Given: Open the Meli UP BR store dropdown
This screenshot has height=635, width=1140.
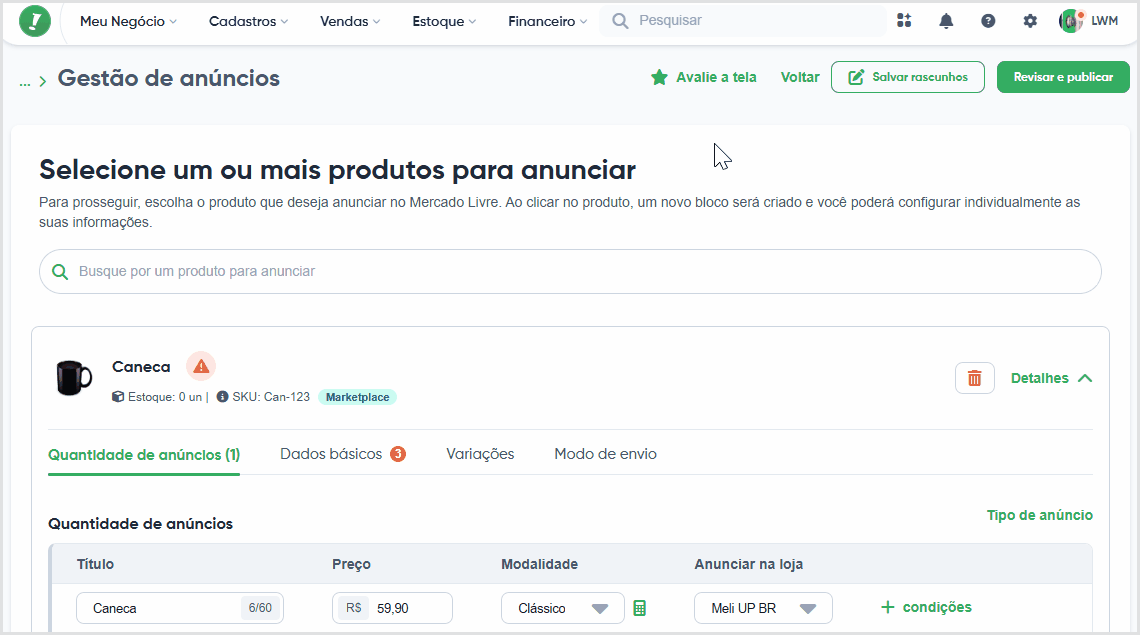Looking at the screenshot, I should tap(763, 608).
